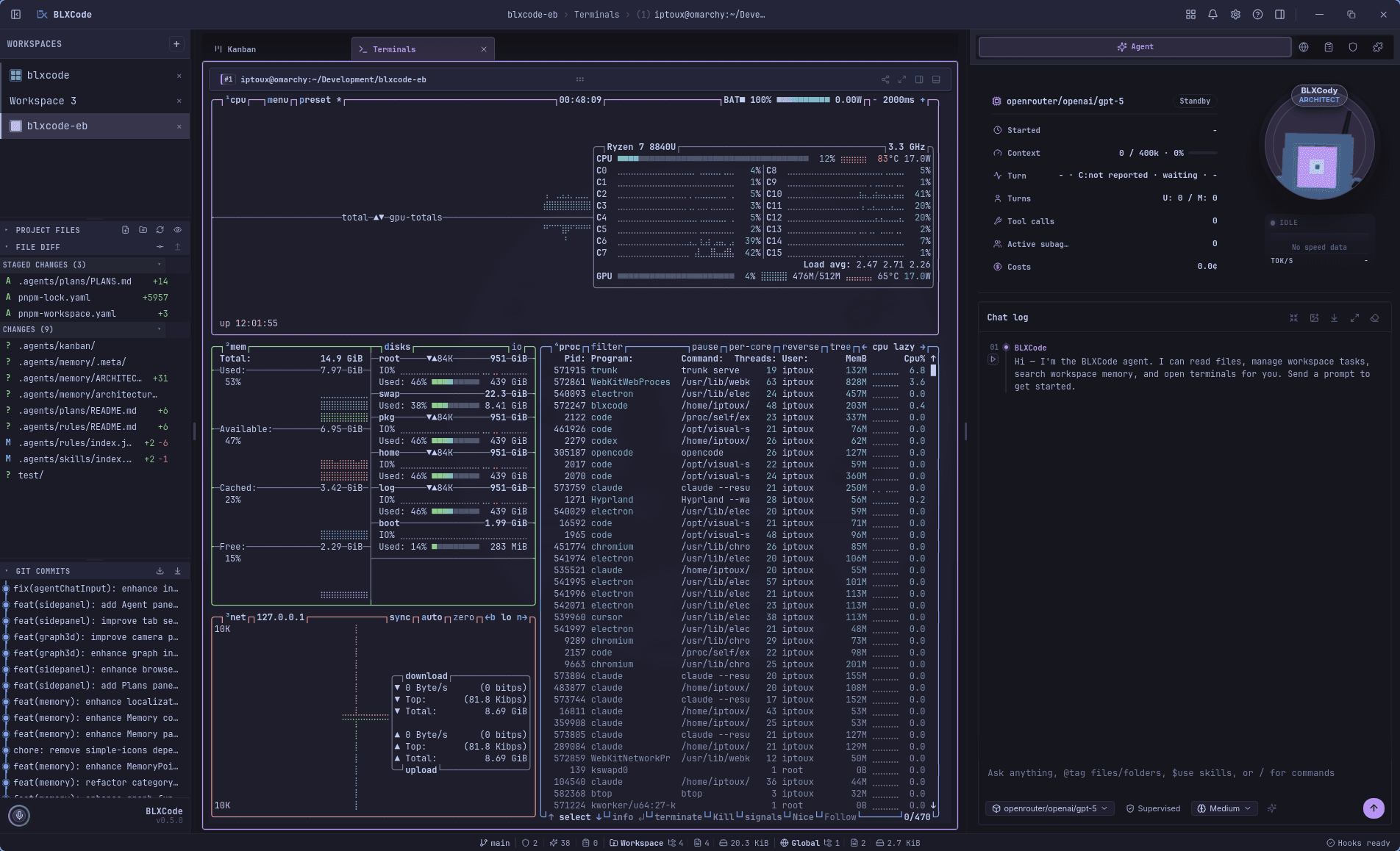The height and width of the screenshot is (851, 1400).
Task: Activate voice input microphone button
Action: pos(19,815)
